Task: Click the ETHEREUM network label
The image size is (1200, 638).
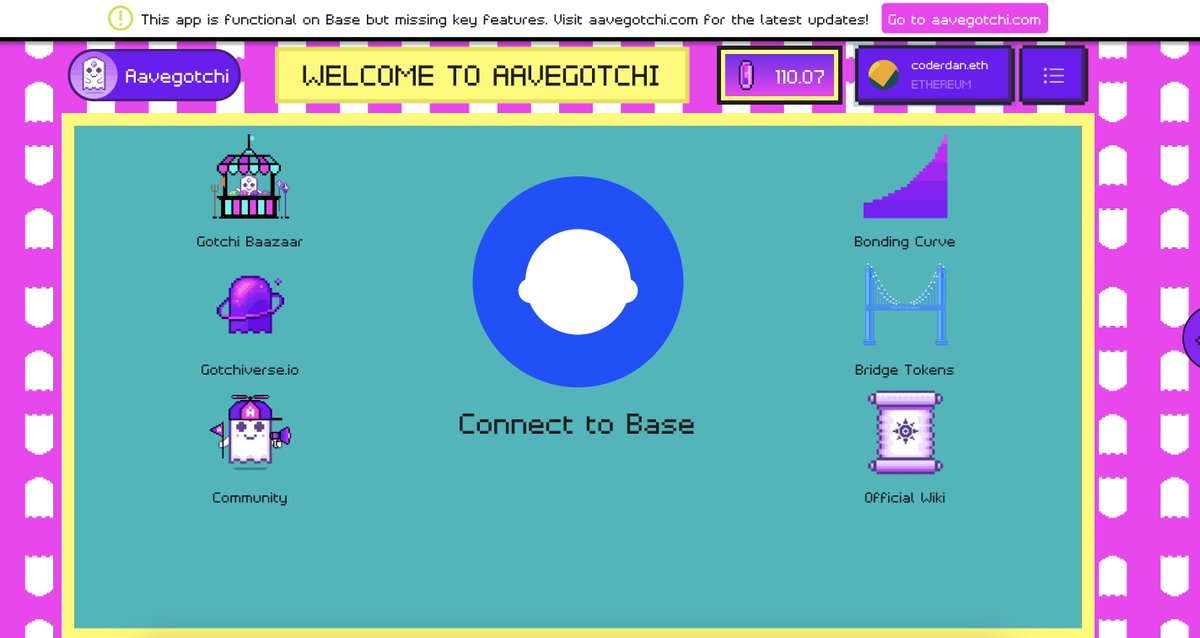Action: pos(941,85)
